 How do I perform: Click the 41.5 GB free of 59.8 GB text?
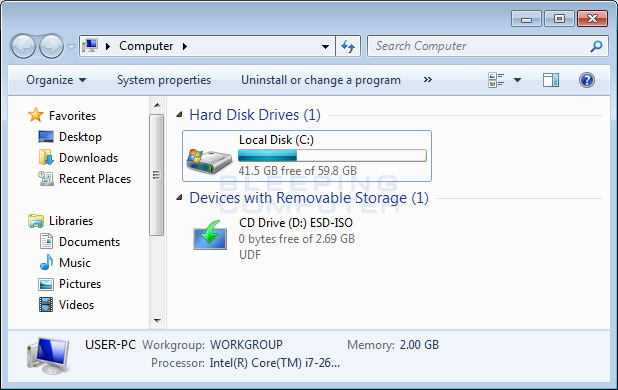coord(298,171)
